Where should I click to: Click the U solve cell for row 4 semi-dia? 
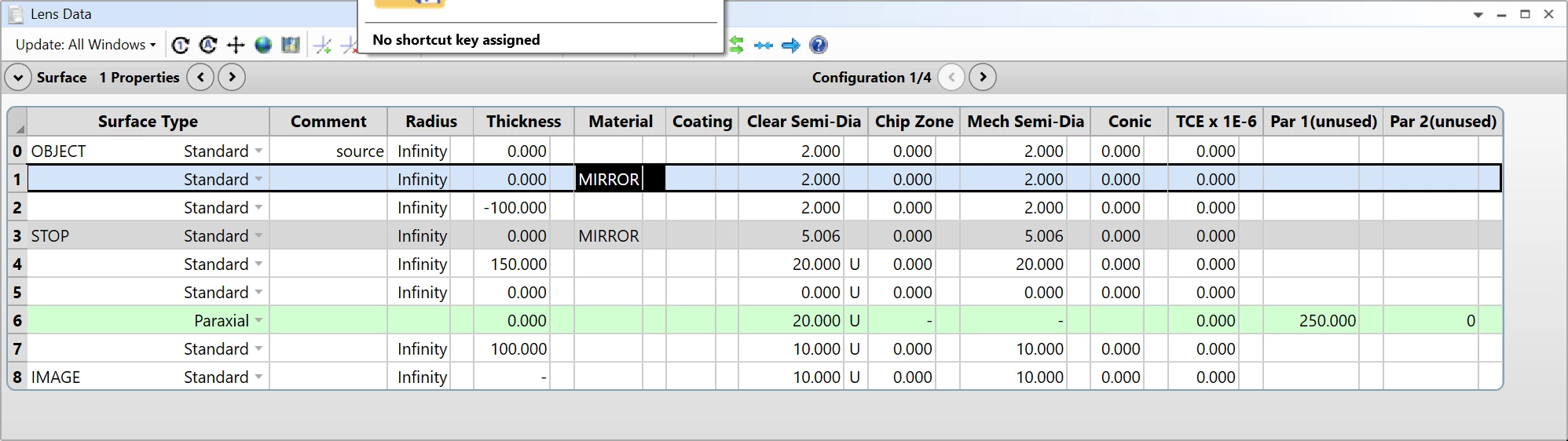(855, 264)
